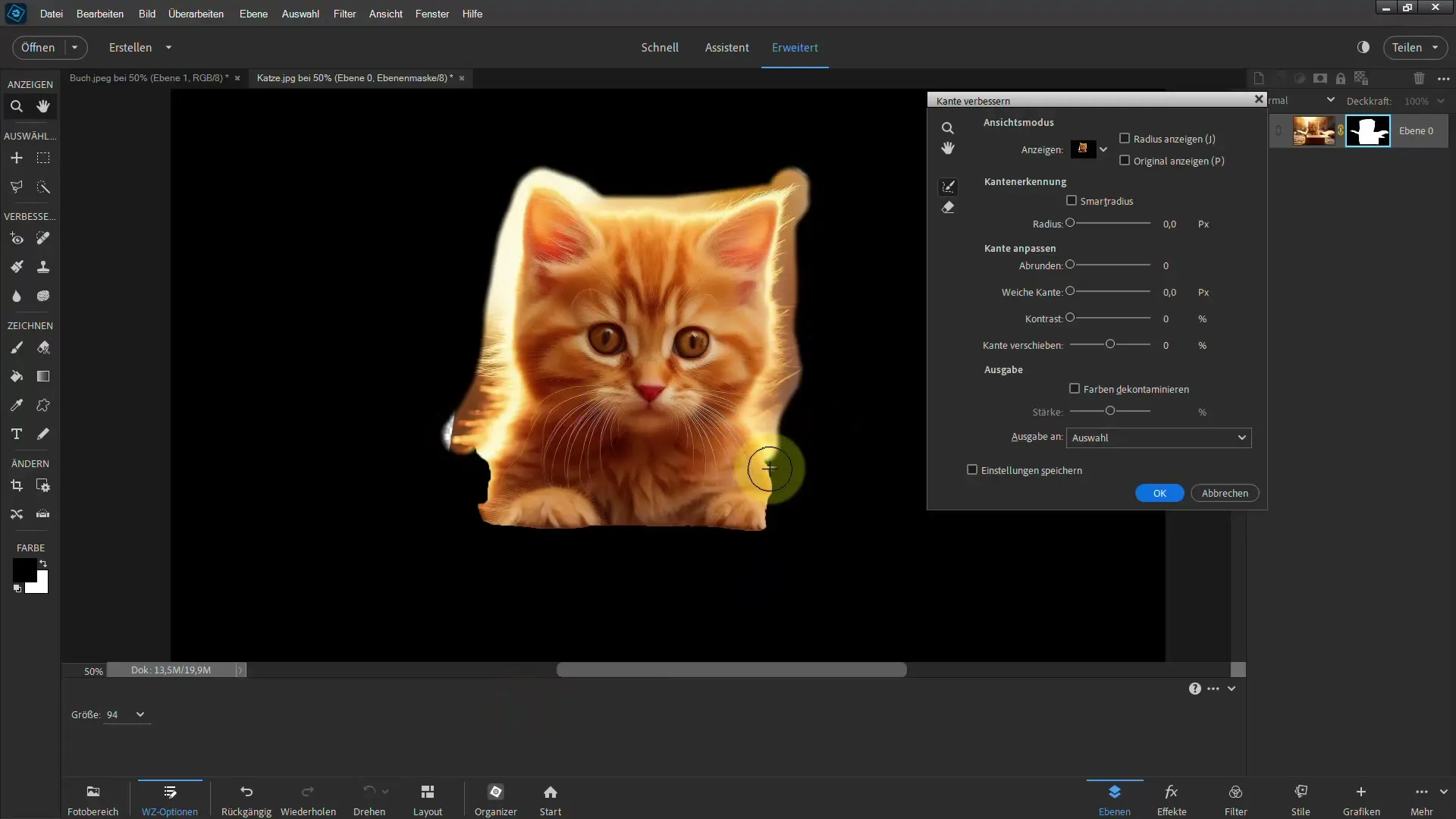Select the Paint Bucket tool
Screen dimensions: 1456x819
coord(16,376)
